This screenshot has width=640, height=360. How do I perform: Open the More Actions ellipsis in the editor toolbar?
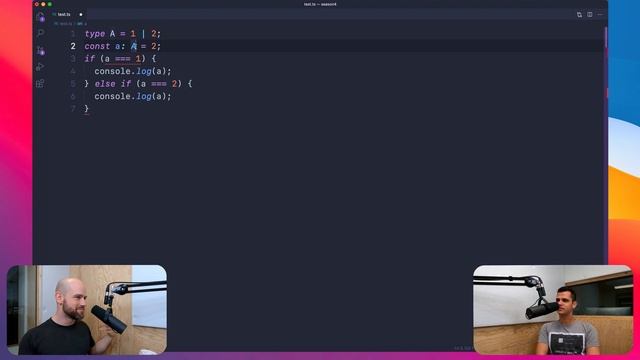pos(600,15)
